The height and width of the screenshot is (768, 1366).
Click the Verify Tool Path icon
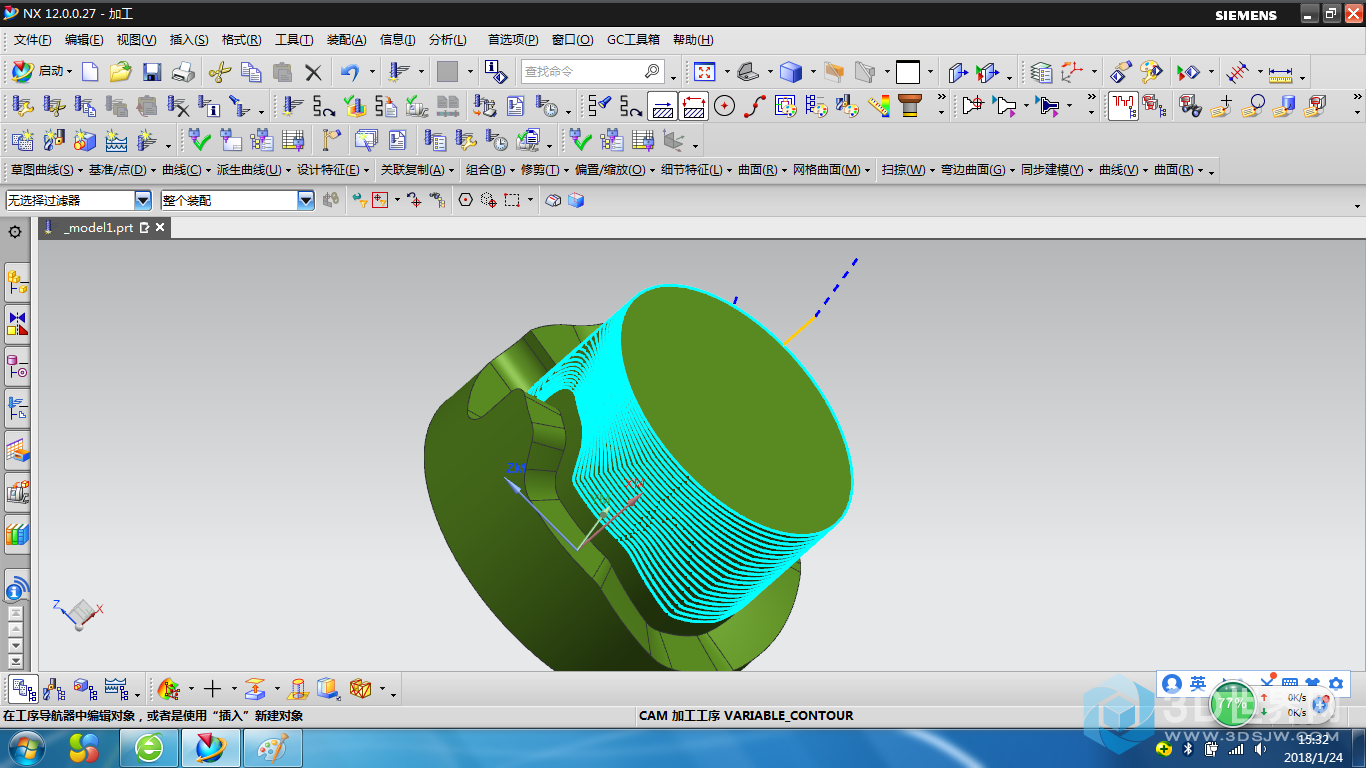pos(354,105)
